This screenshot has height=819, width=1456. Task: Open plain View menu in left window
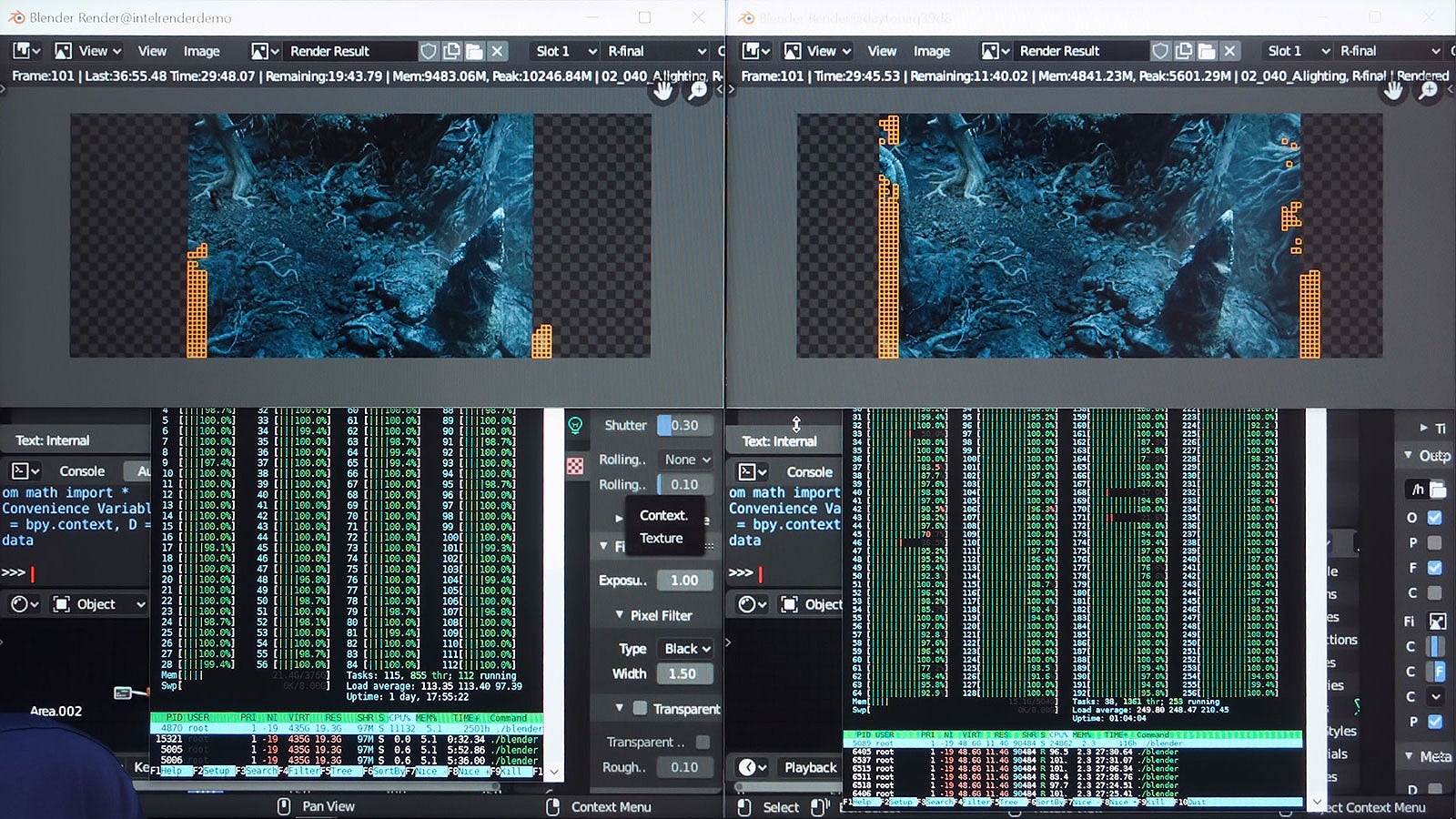click(152, 51)
